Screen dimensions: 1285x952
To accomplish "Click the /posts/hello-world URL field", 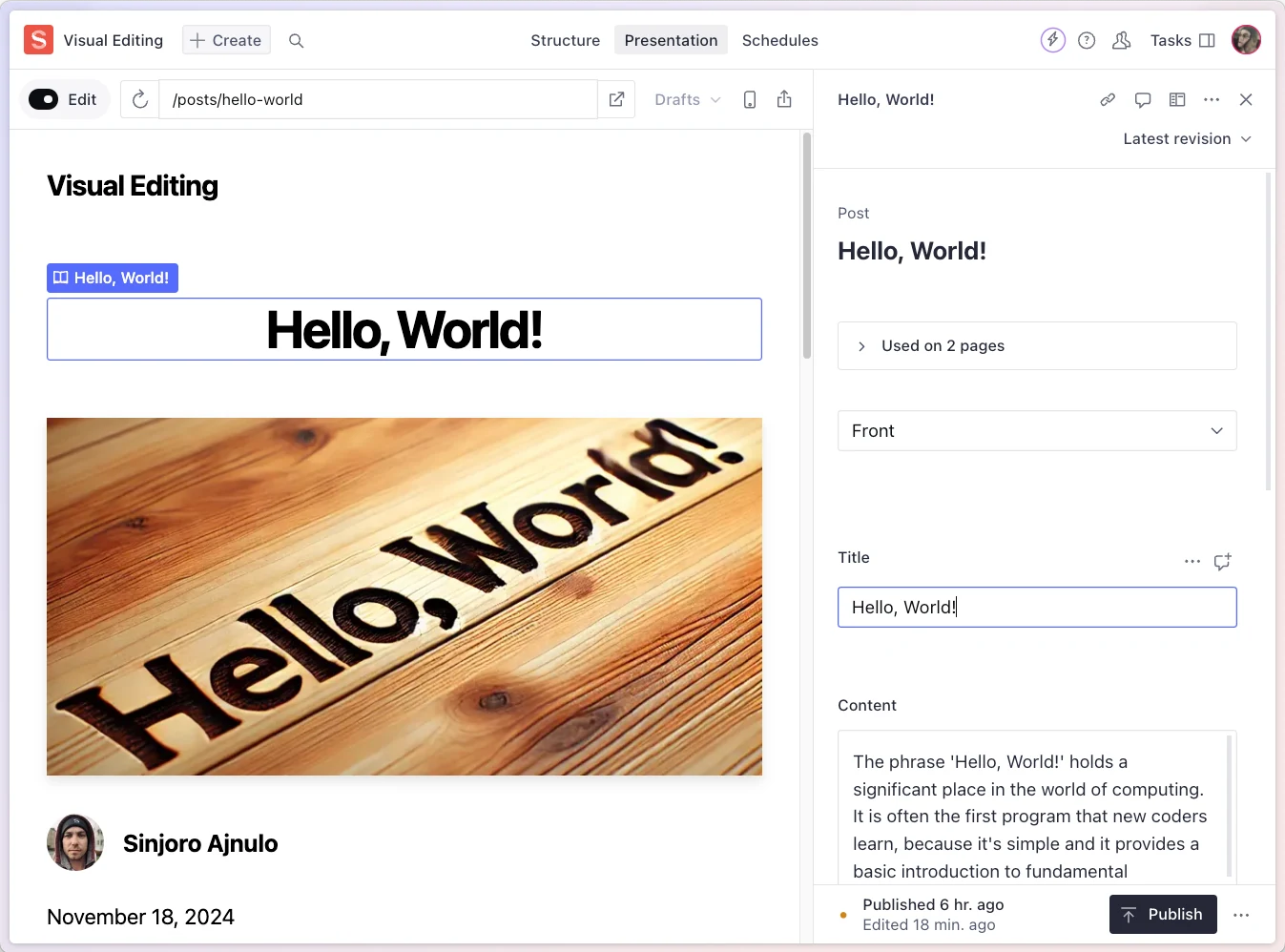I will pyautogui.click(x=378, y=99).
